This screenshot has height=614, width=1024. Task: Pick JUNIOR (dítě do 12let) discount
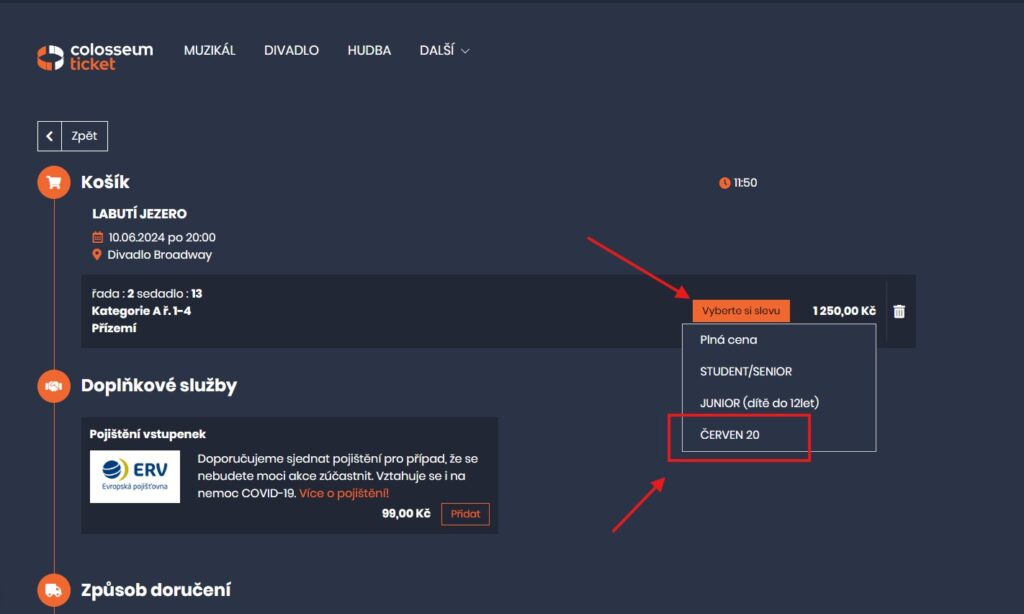pos(759,403)
